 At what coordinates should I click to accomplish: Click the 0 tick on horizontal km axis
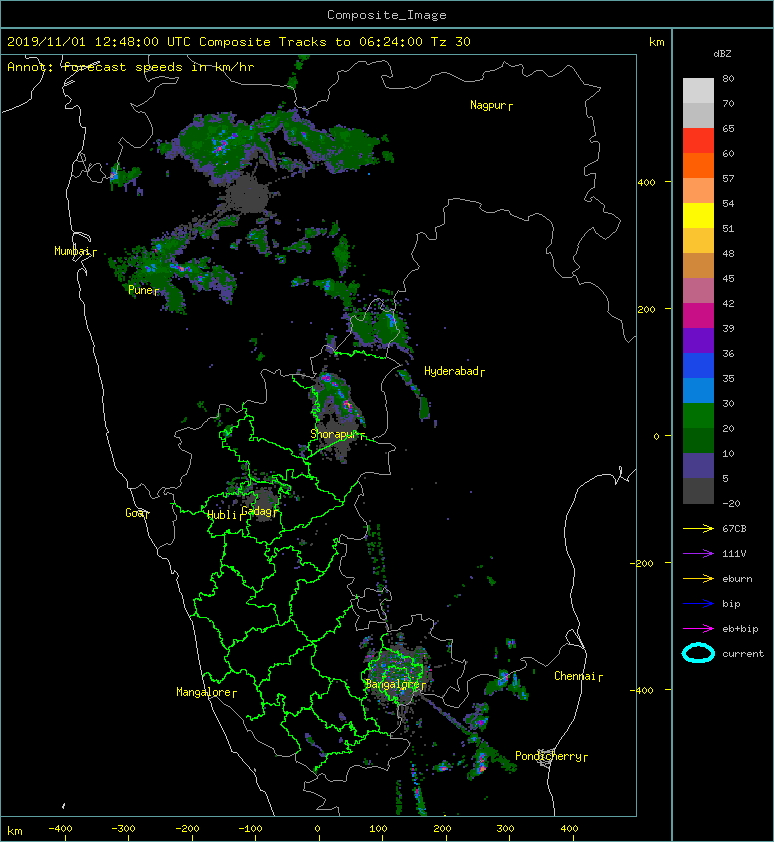(x=317, y=829)
